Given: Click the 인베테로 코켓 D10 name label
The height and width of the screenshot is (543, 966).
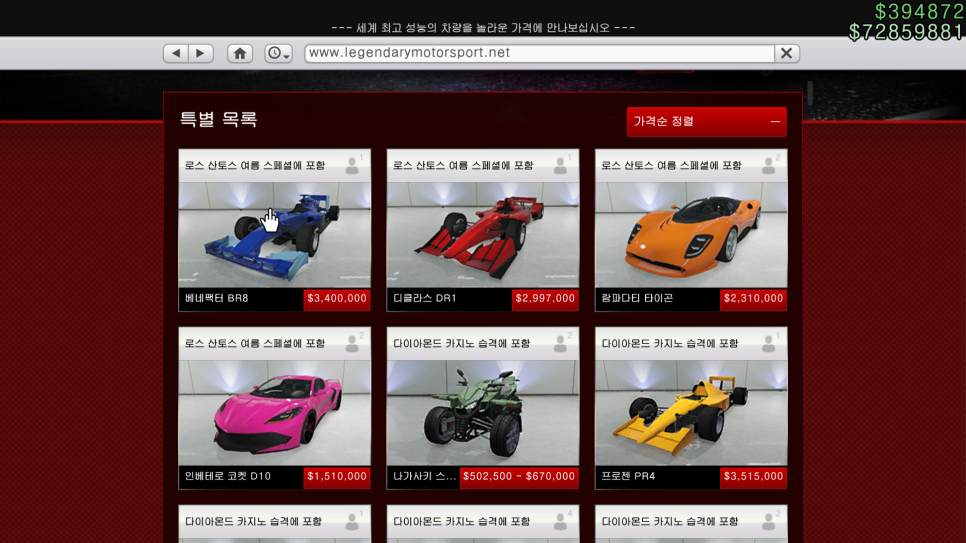Looking at the screenshot, I should pos(228,476).
